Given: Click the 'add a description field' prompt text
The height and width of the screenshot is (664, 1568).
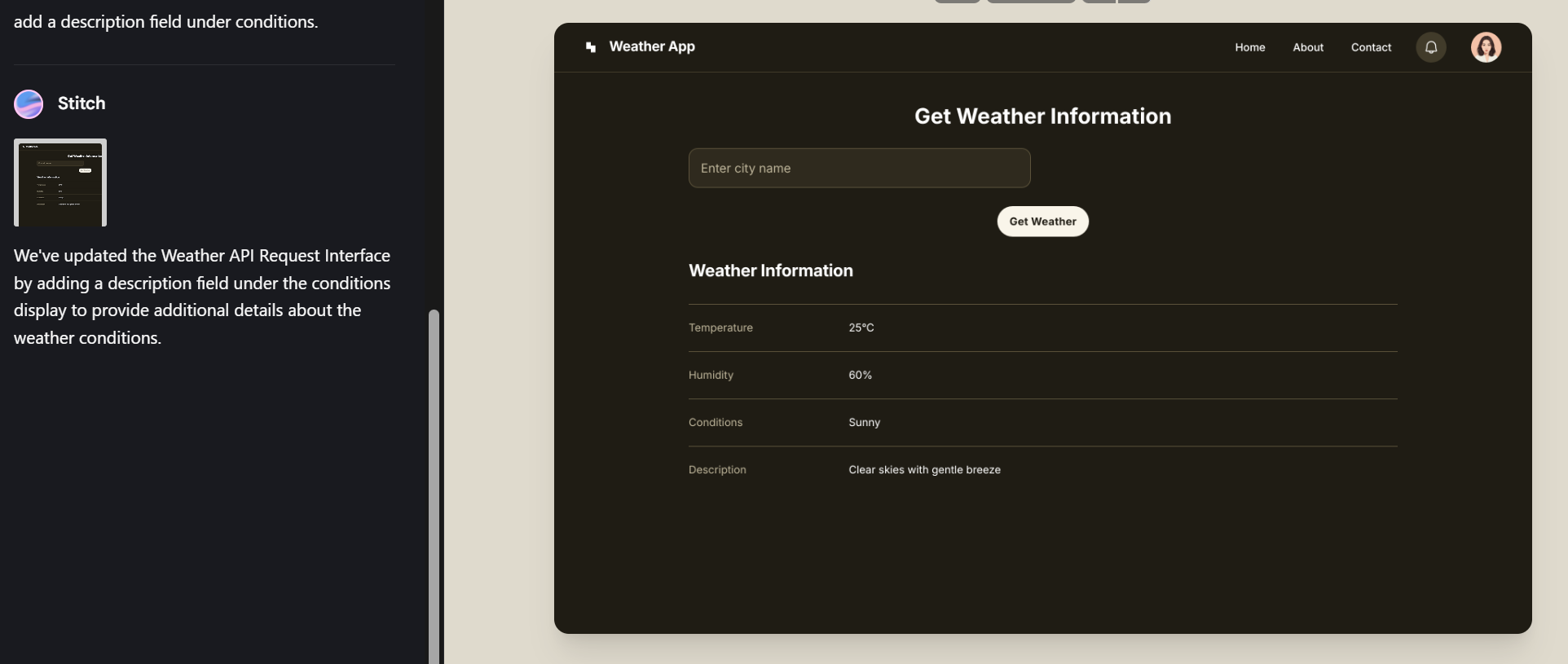Looking at the screenshot, I should (166, 22).
